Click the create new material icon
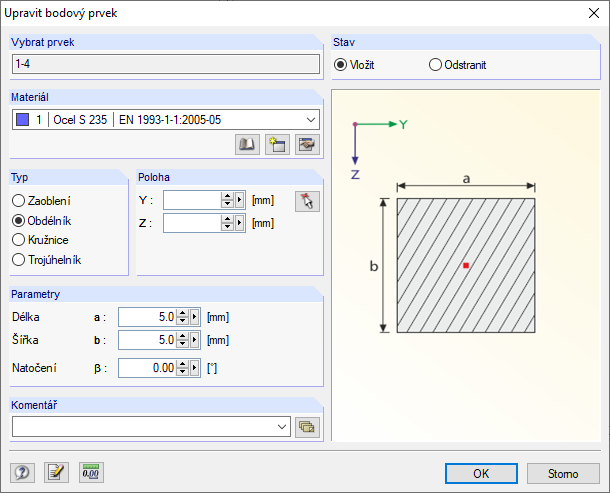 pyautogui.click(x=277, y=145)
